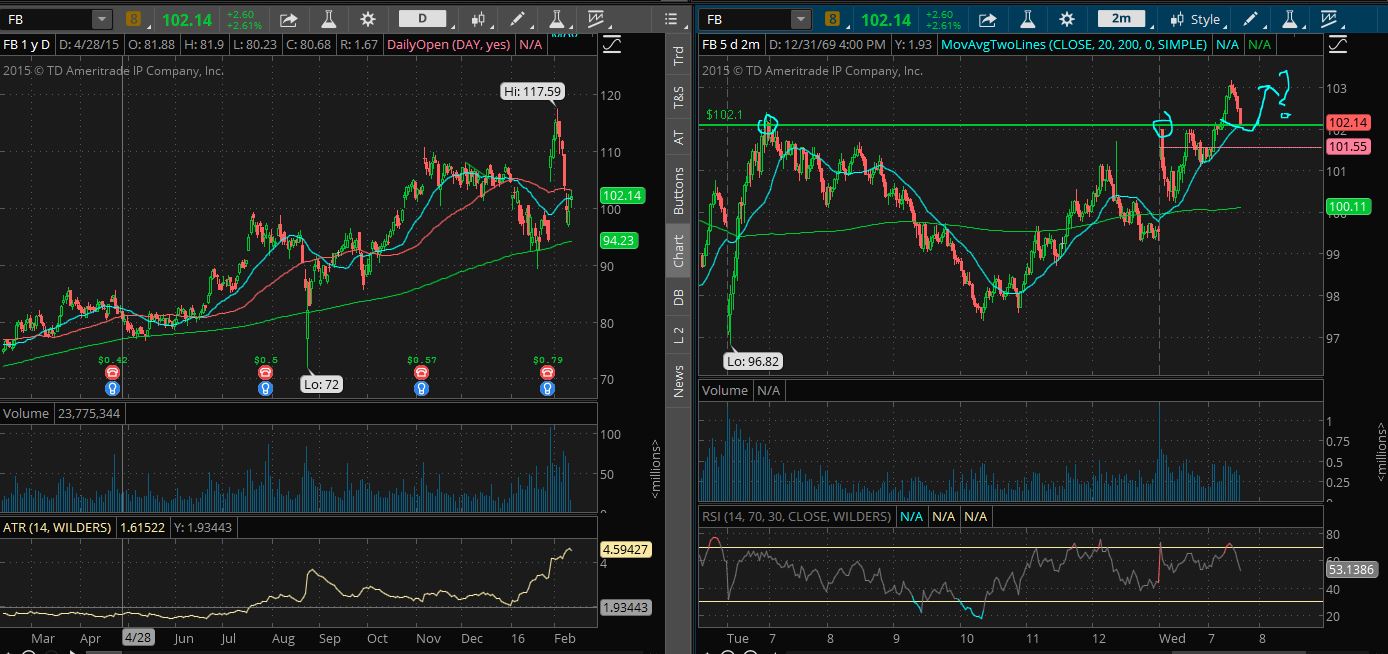
Task: Click the Lo: 96.82 price bubble
Action: 753,362
